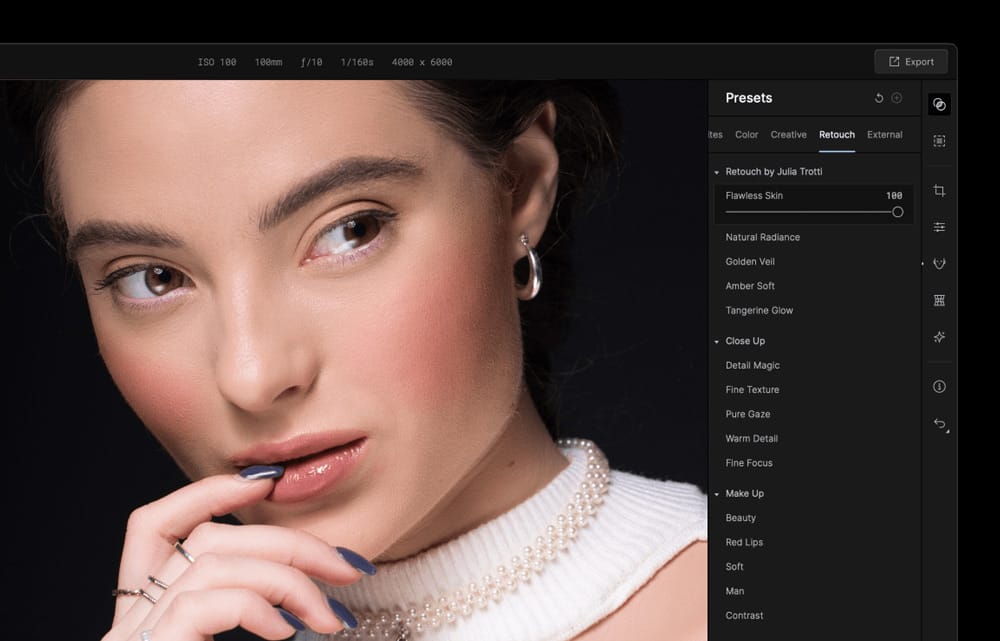Click the 100mm focal length value

(x=268, y=62)
